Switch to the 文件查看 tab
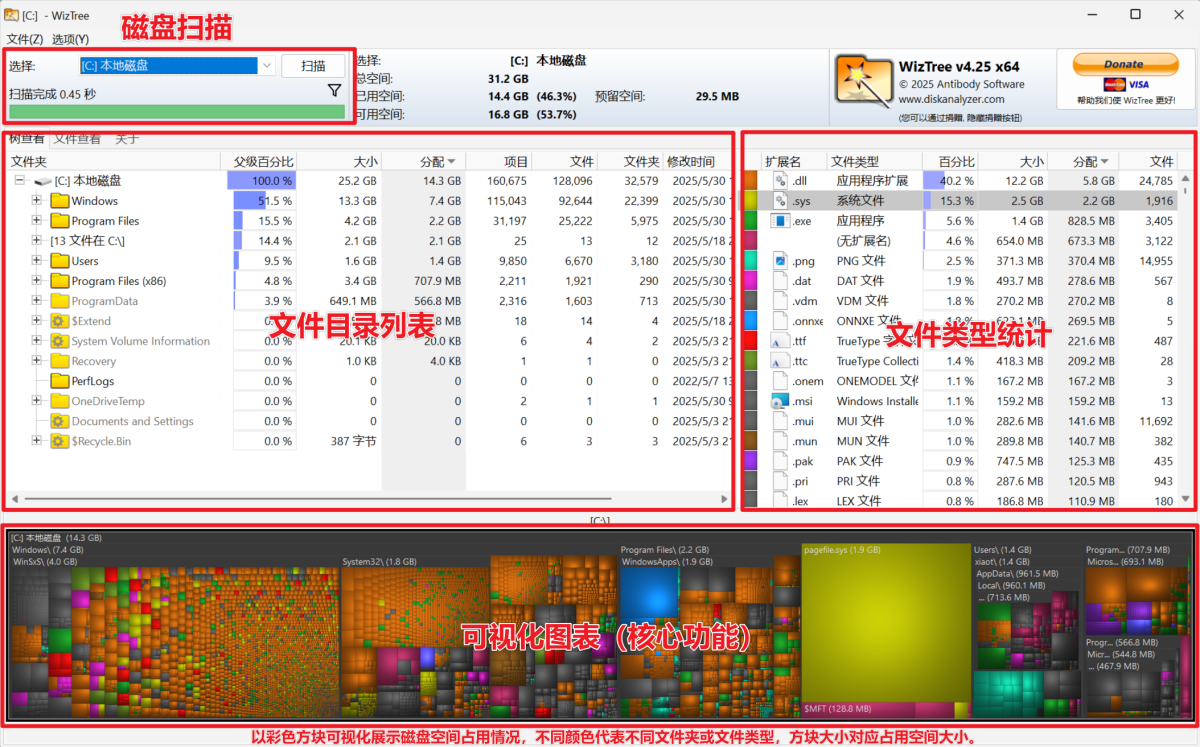Viewport: 1200px width, 747px height. (x=77, y=139)
